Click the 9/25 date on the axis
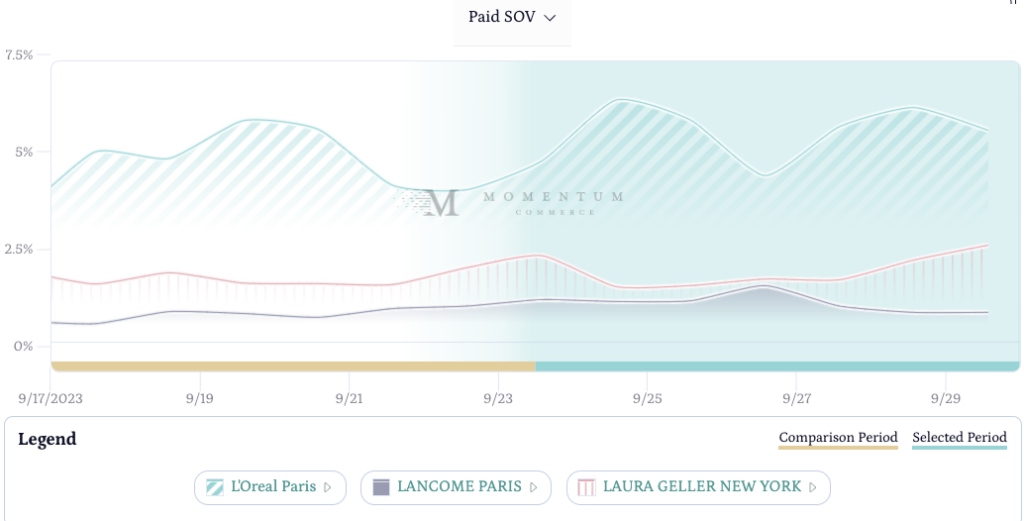The height and width of the screenshot is (521, 1024). [647, 398]
